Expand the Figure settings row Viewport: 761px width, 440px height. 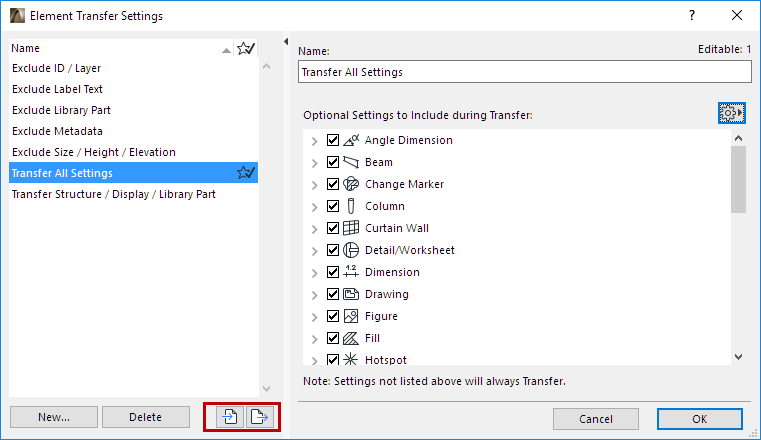click(314, 316)
